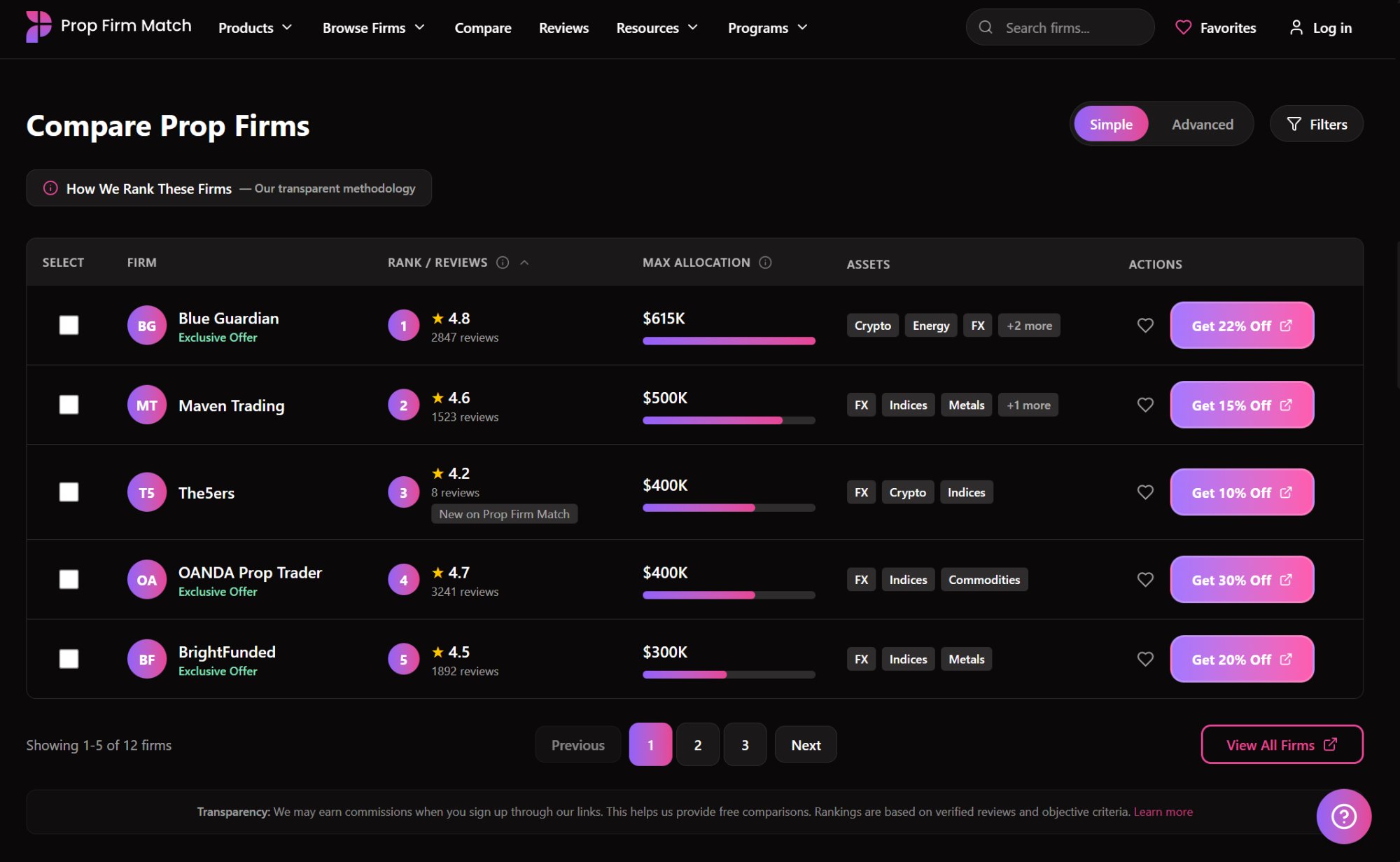Sort by rank using the column arrow
This screenshot has width=1400, height=862.
click(x=524, y=262)
